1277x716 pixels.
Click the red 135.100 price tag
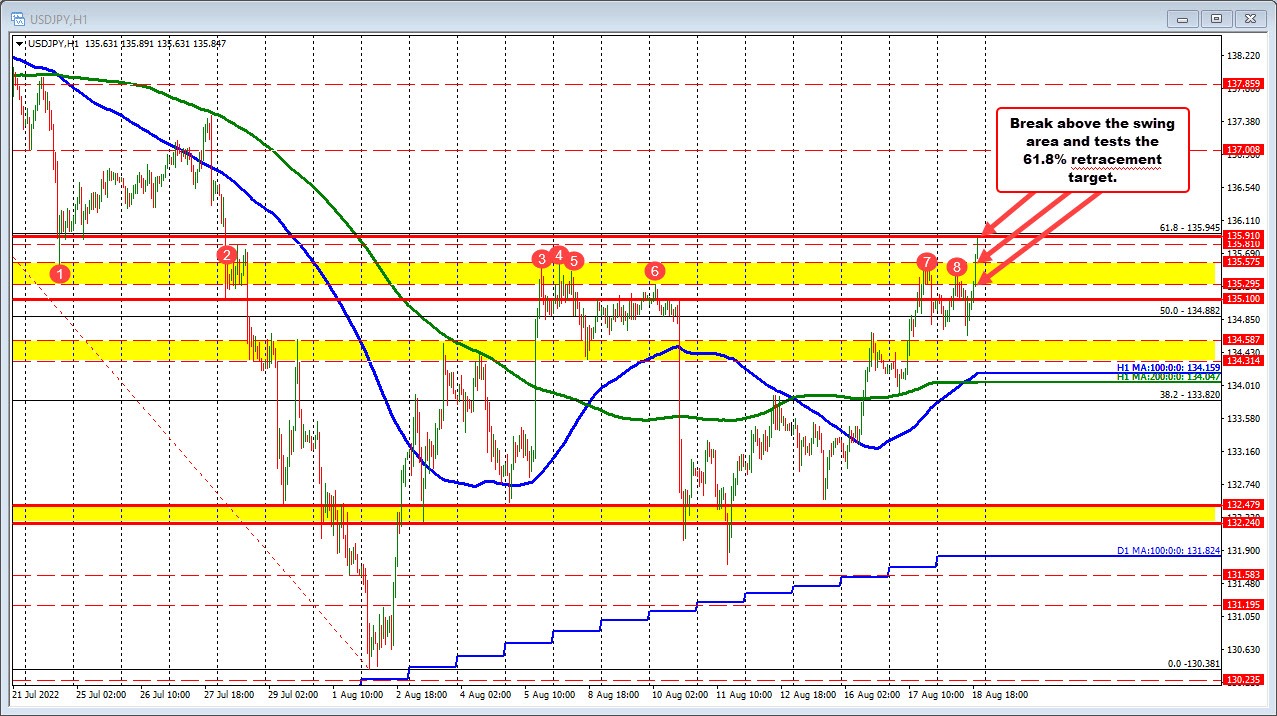coord(1243,299)
